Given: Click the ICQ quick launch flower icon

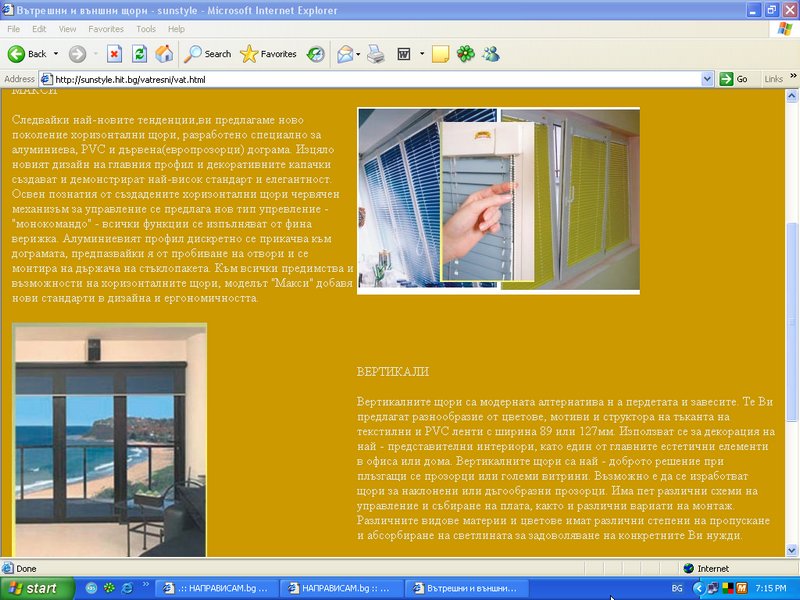Looking at the screenshot, I should click(x=109, y=588).
